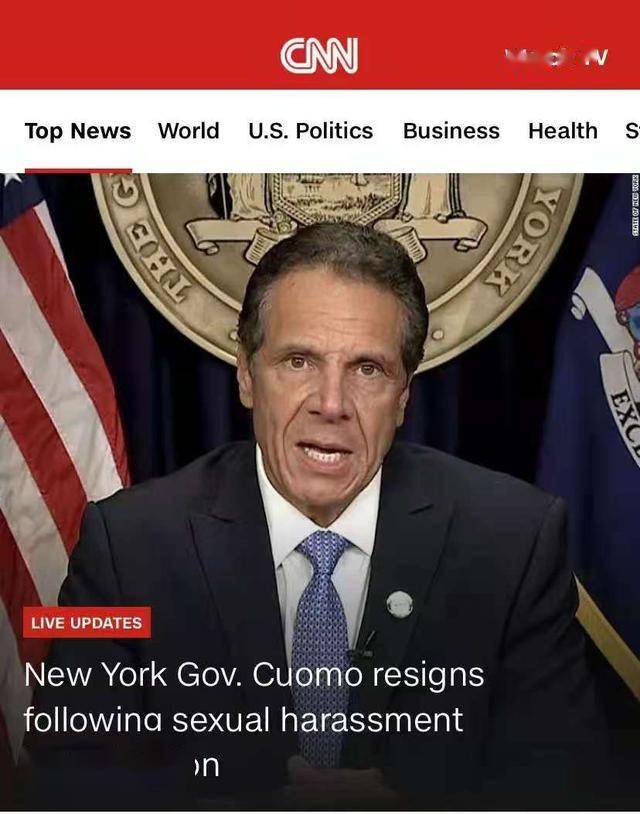The height and width of the screenshot is (814, 640).
Task: Tap the truncated 'on' text in the headline
Action: click(207, 766)
